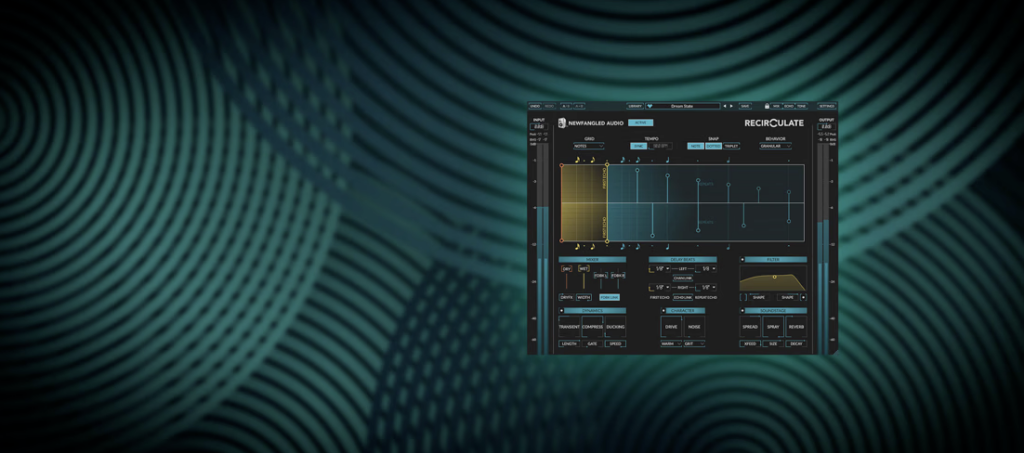Click the Spread control
The image size is (1024, 453).
(x=750, y=326)
